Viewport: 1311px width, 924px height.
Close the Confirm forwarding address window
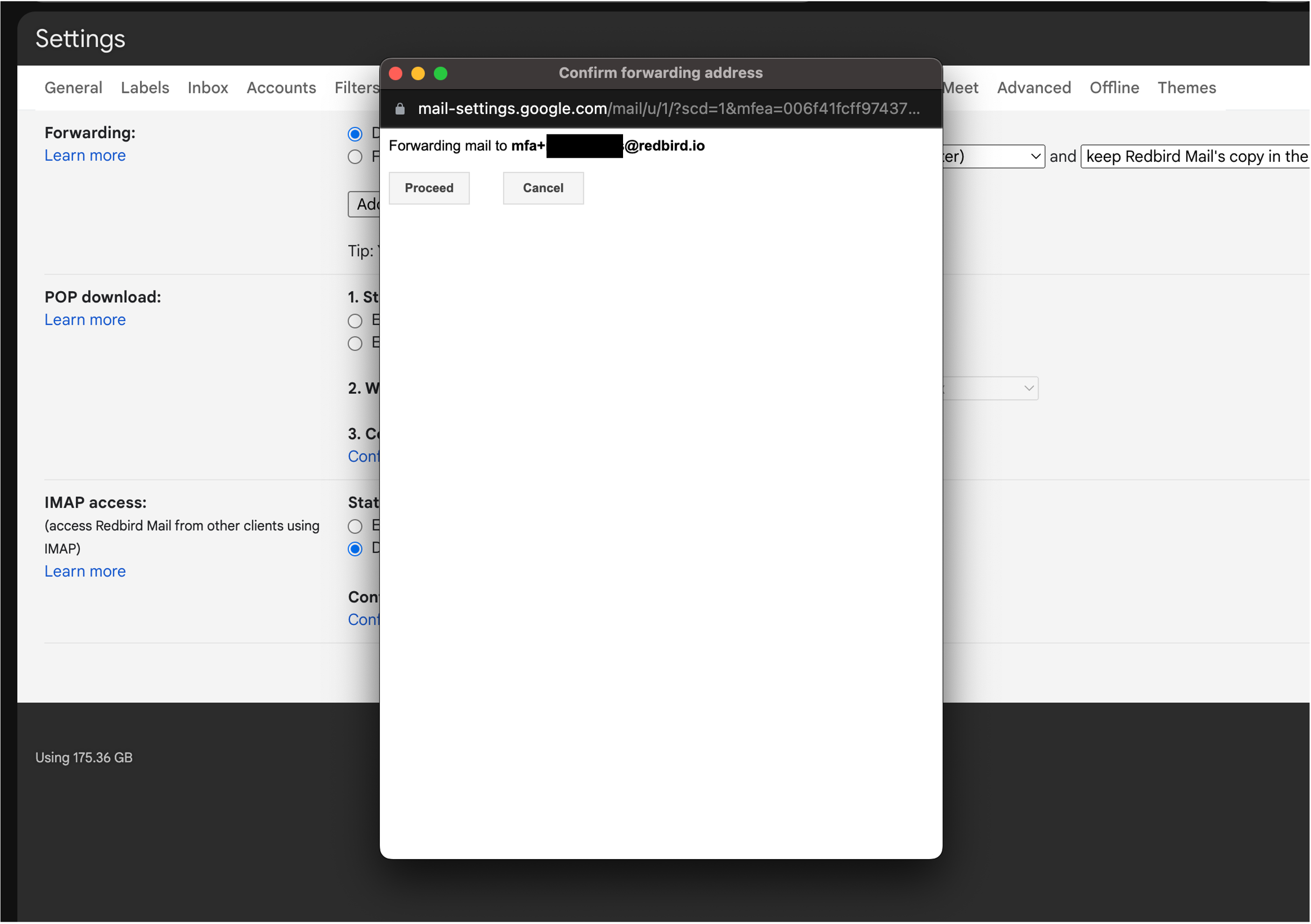click(396, 73)
